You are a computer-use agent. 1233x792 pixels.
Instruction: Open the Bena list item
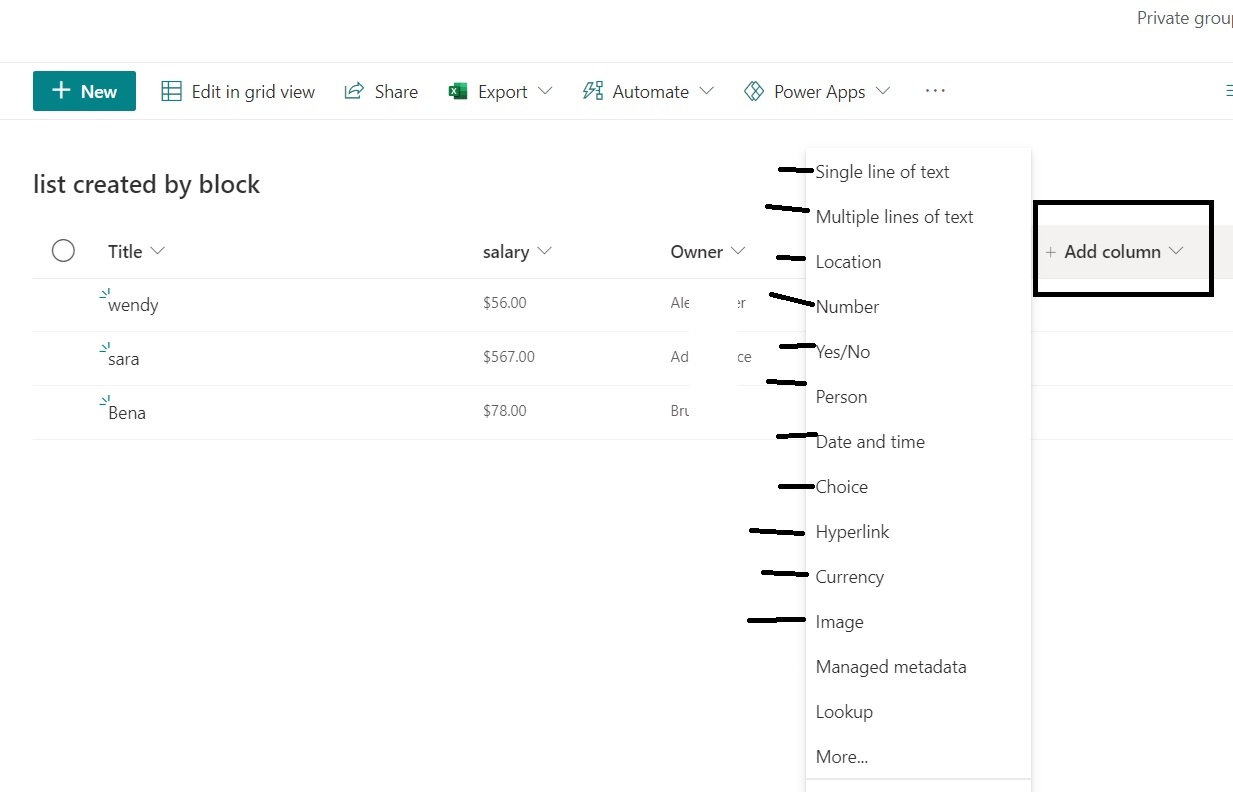click(x=127, y=413)
